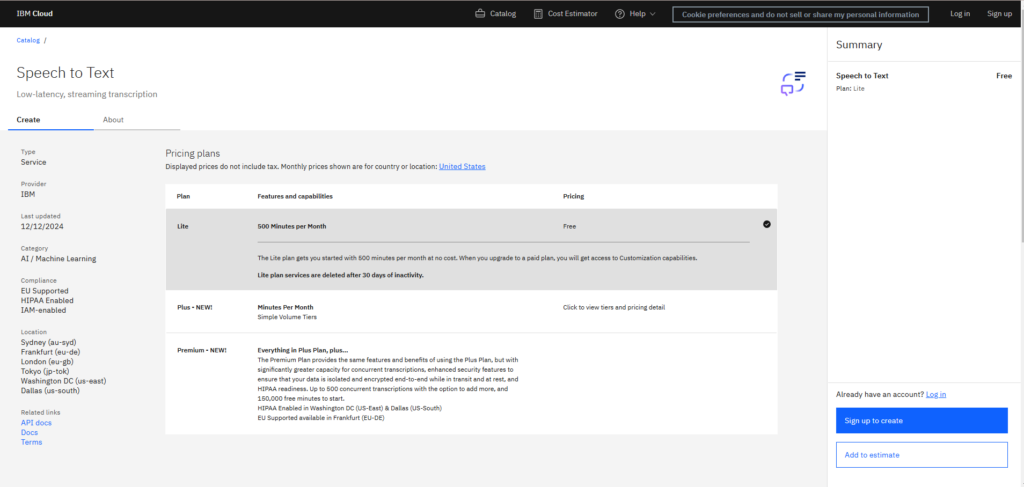Click Plan: Lite in Summary panel
The height and width of the screenshot is (487, 1024).
(x=850, y=88)
